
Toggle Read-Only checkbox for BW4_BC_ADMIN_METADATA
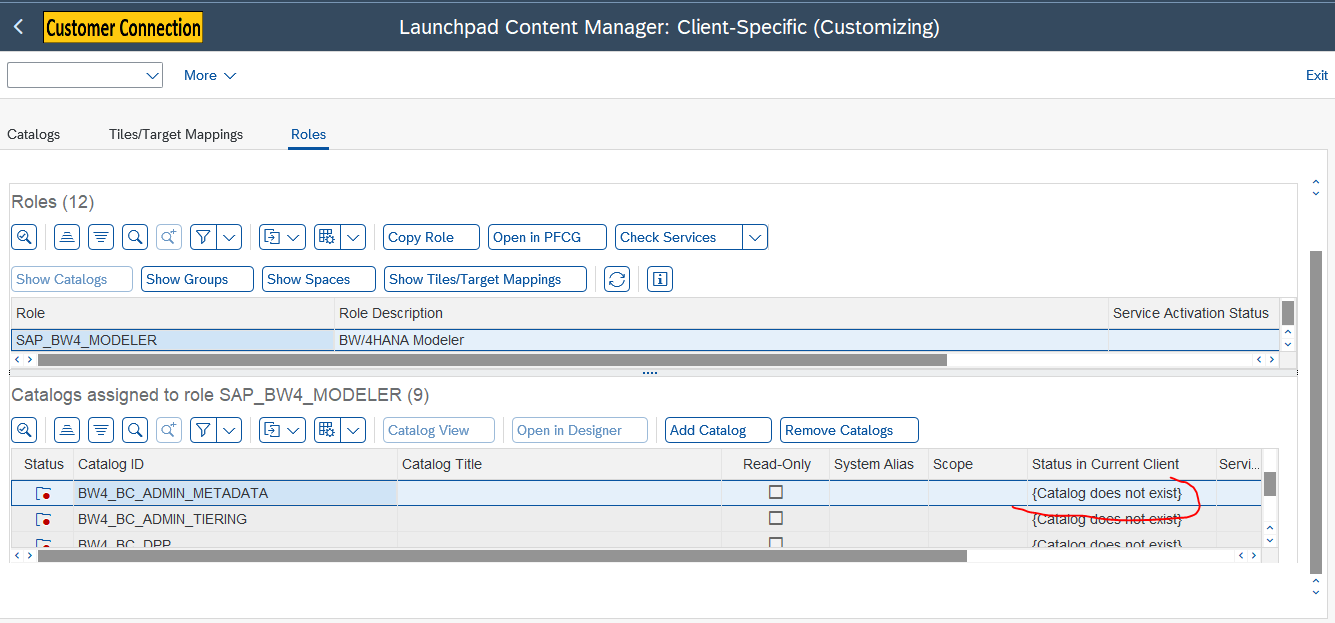click(x=776, y=492)
